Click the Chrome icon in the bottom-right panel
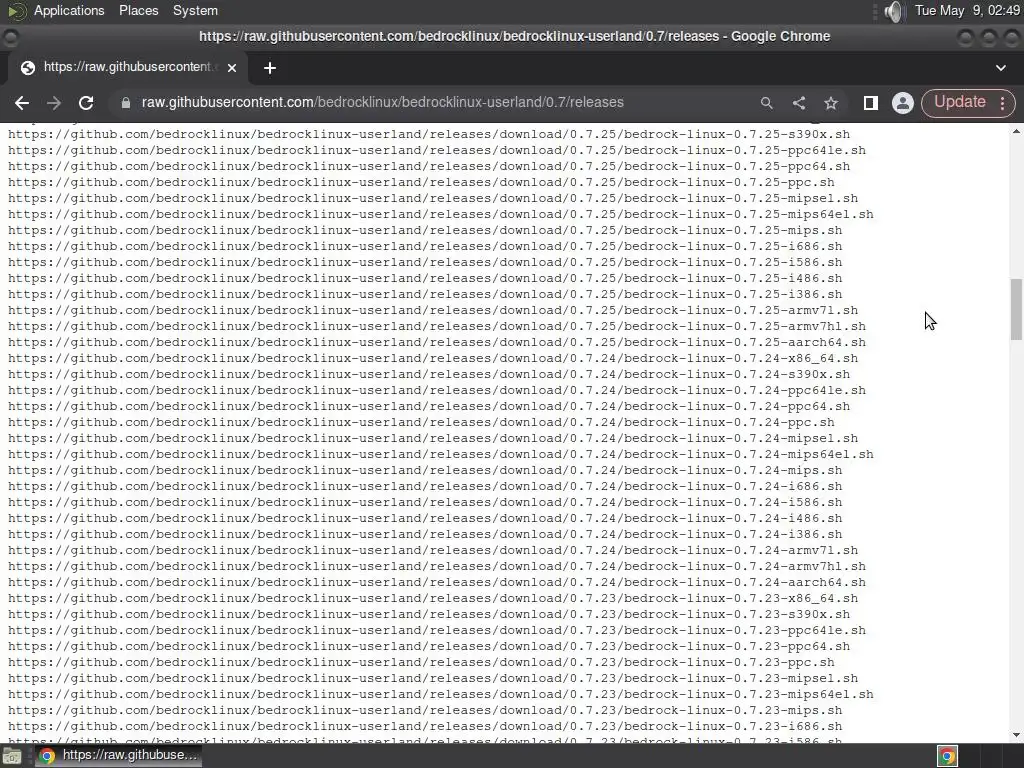Viewport: 1024px width, 768px height. point(947,756)
